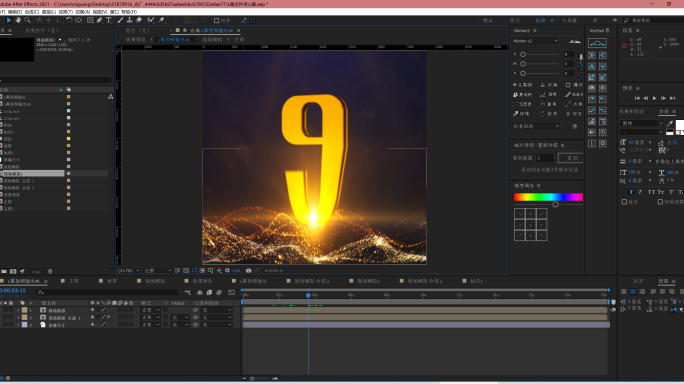Expand layer 1 properties in timeline
This screenshot has height=384, width=684.
pyautogui.click(x=18, y=310)
